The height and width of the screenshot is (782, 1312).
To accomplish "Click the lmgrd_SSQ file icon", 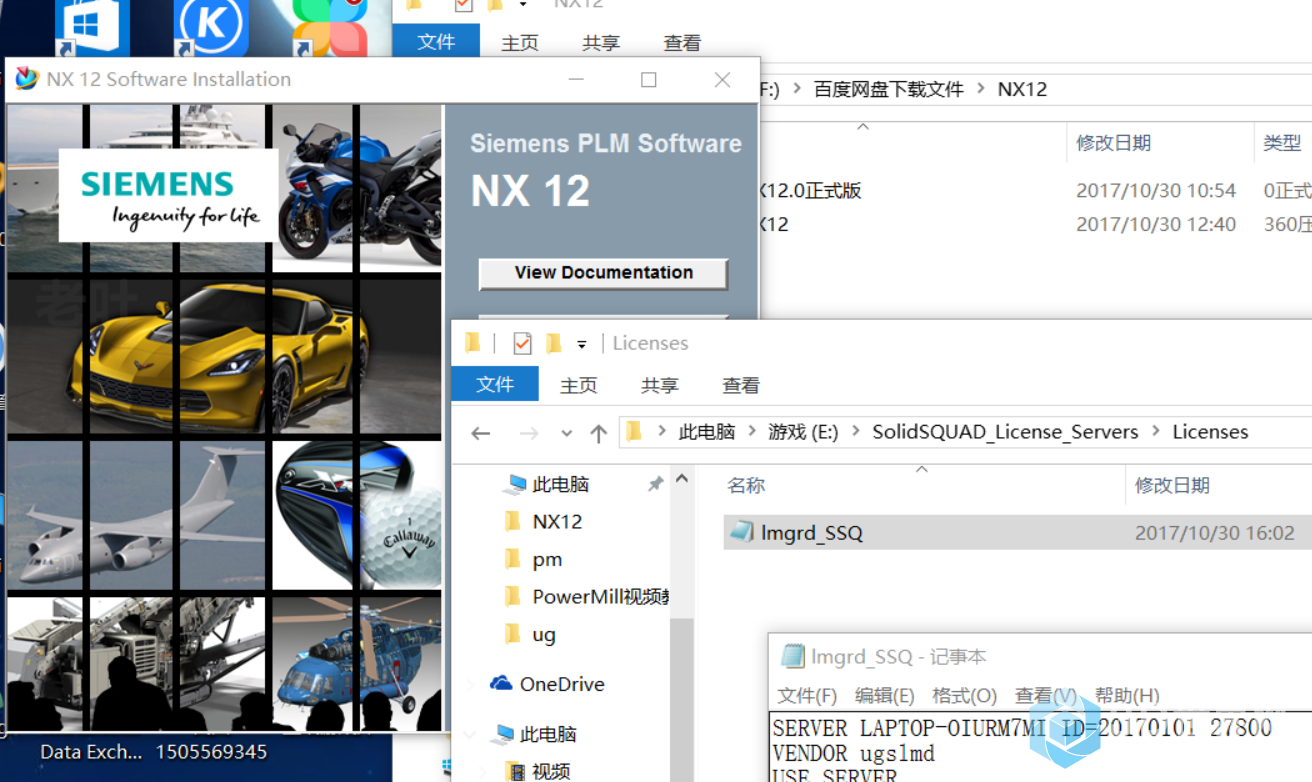I will click(741, 532).
